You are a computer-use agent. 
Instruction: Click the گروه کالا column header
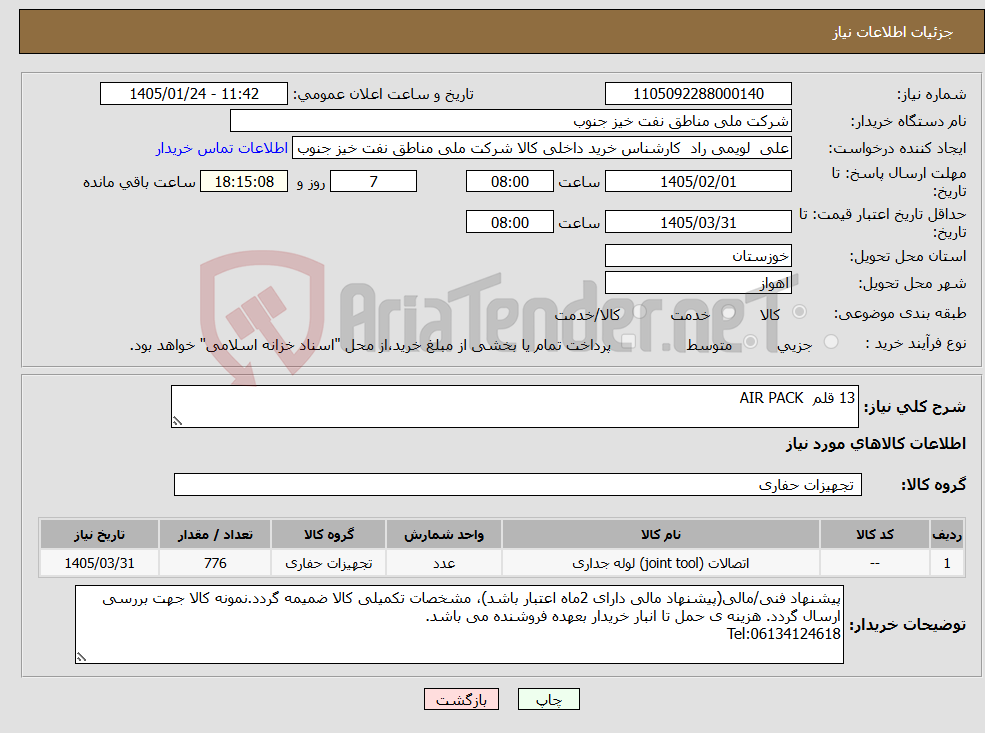[x=329, y=535]
